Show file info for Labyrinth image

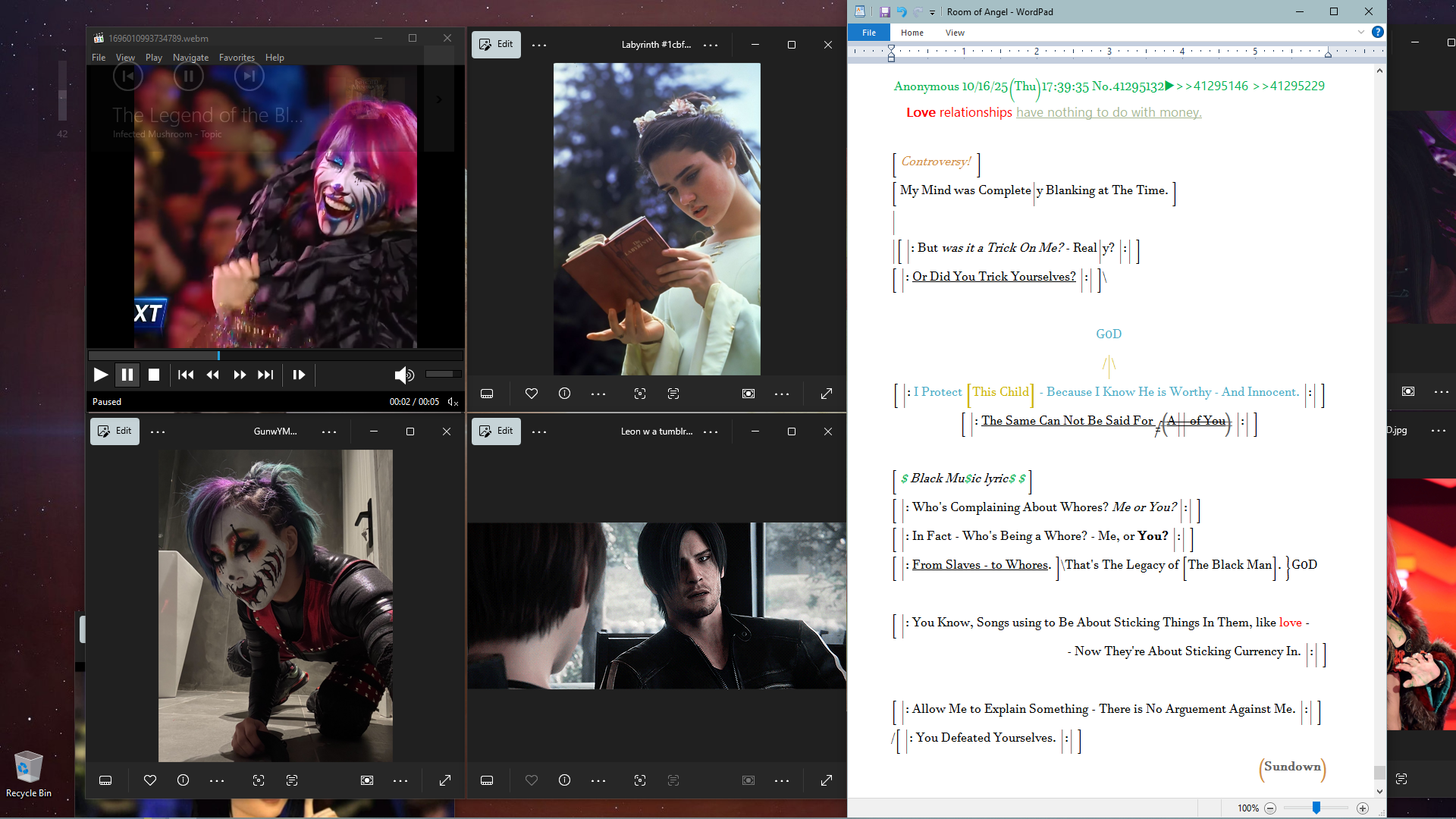(565, 394)
